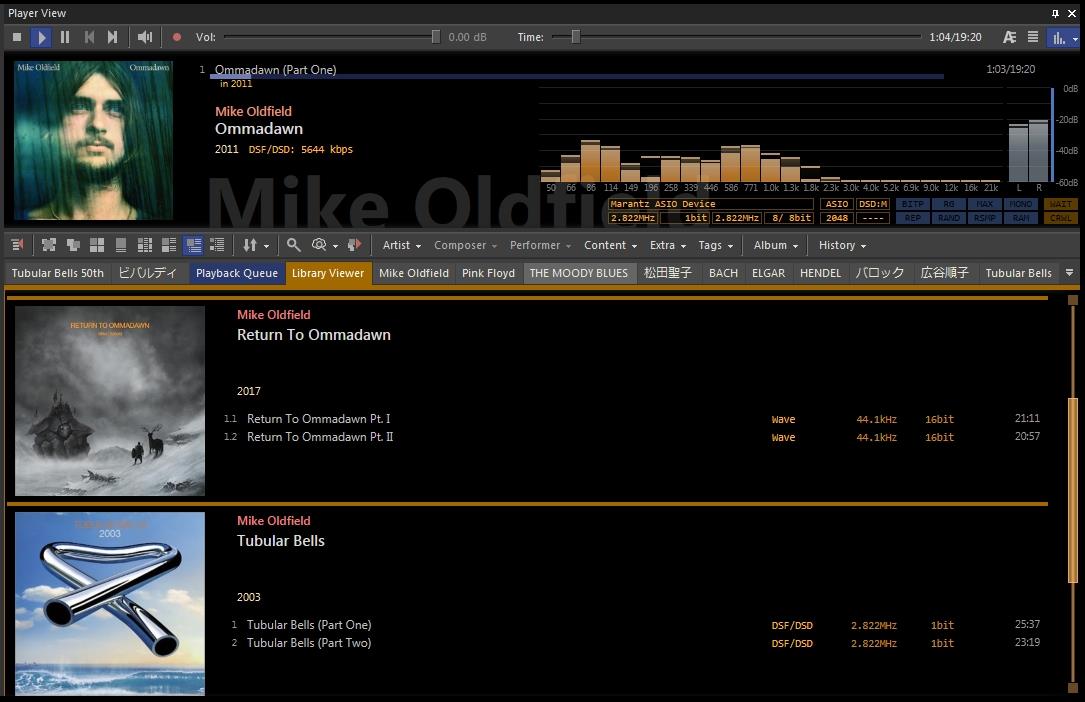Toggle the WAIT indicator
Image resolution: width=1085 pixels, height=702 pixels.
tap(1060, 204)
